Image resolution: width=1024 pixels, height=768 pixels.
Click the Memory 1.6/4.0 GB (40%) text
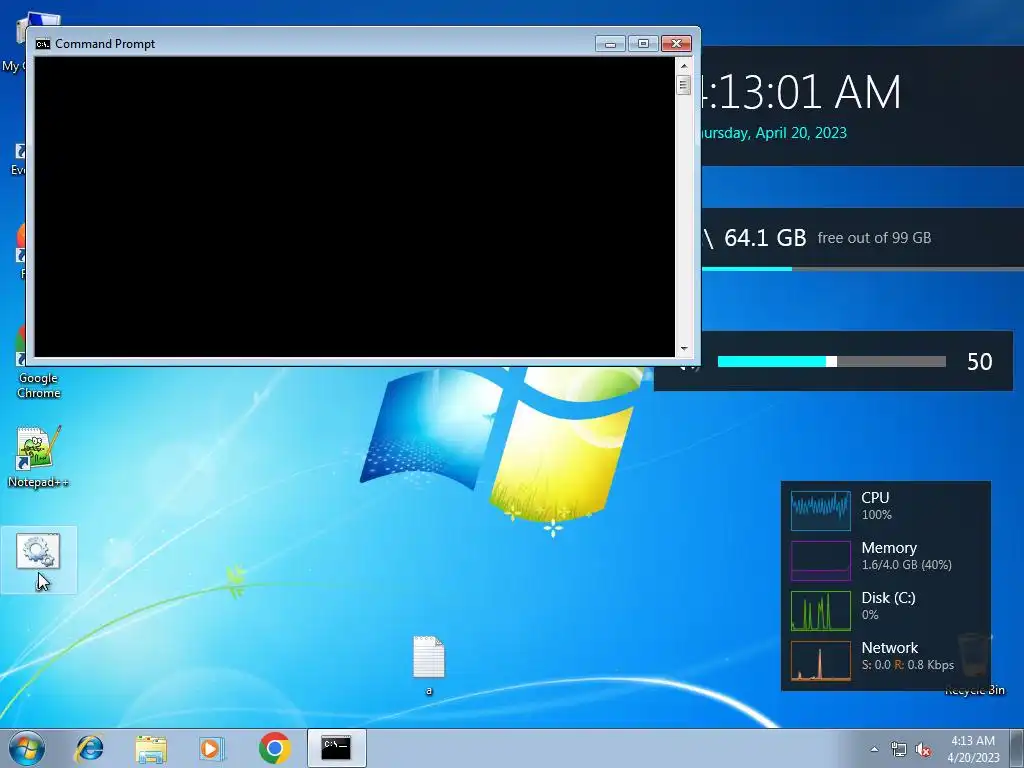click(x=906, y=565)
